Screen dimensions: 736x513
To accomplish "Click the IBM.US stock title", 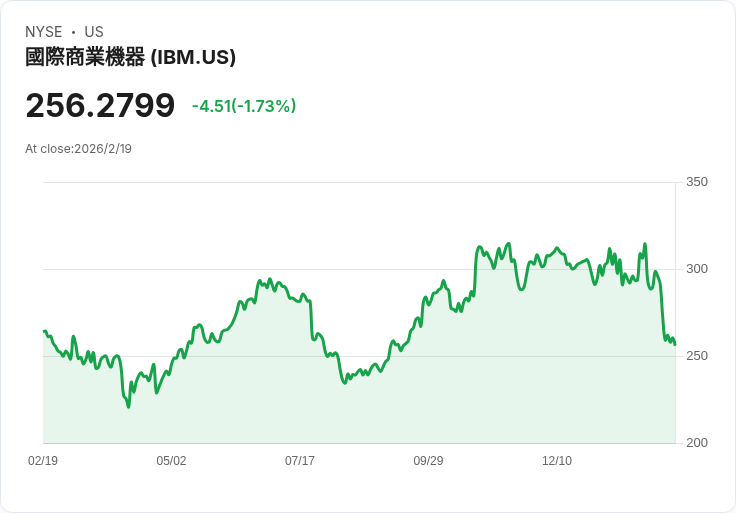I will [130, 58].
